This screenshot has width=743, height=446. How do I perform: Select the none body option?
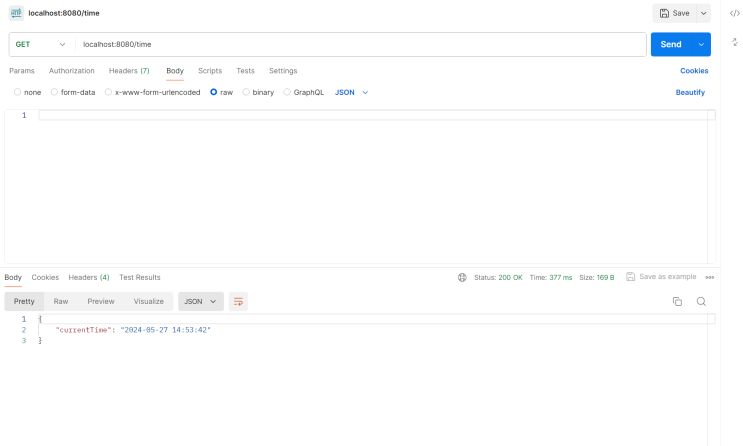(x=27, y=92)
